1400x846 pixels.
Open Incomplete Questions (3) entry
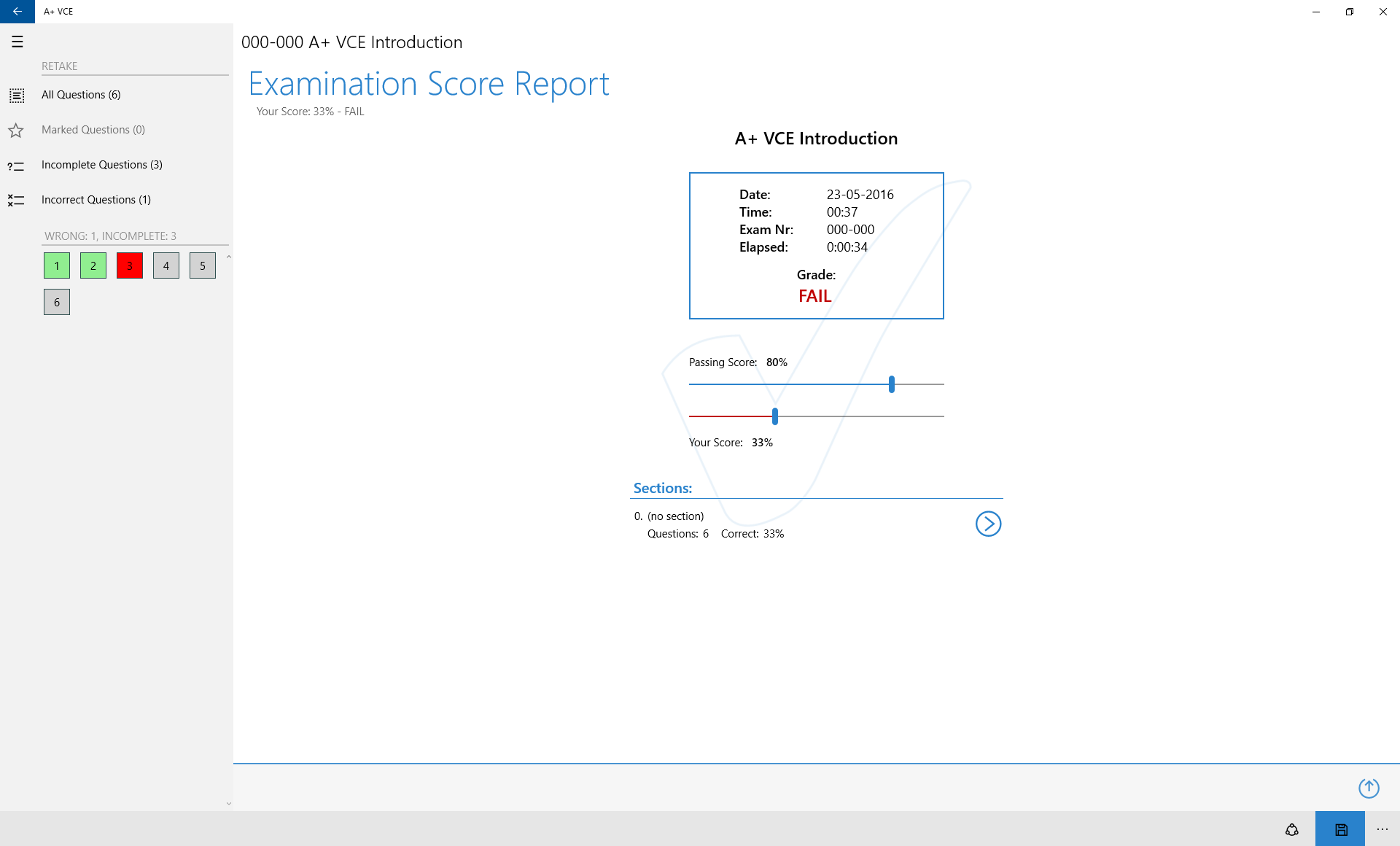point(101,165)
